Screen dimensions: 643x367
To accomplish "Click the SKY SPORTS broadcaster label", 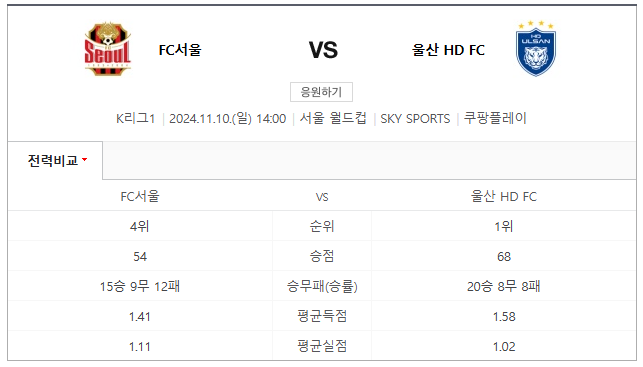I will [415, 119].
